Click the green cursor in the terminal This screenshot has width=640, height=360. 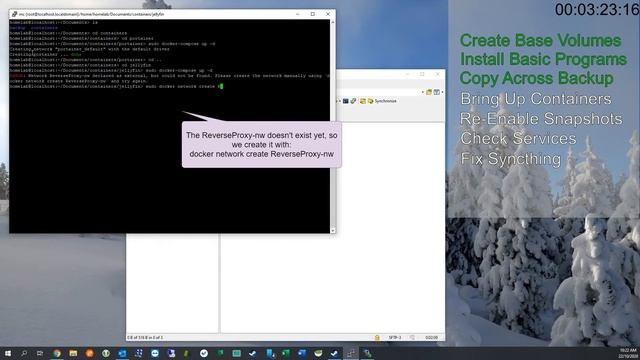[221, 86]
